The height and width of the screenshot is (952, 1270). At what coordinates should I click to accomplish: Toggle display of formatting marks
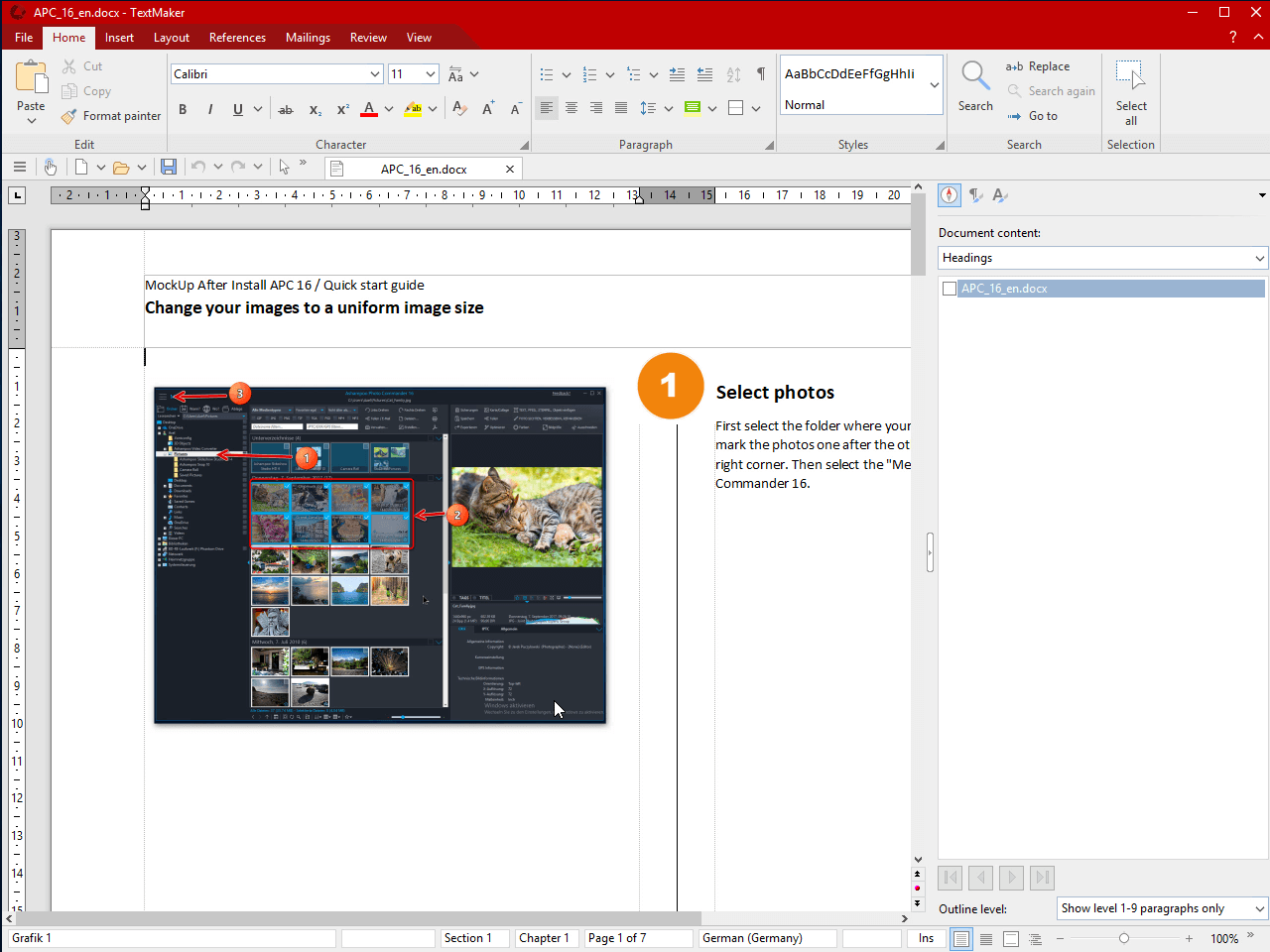(x=761, y=74)
